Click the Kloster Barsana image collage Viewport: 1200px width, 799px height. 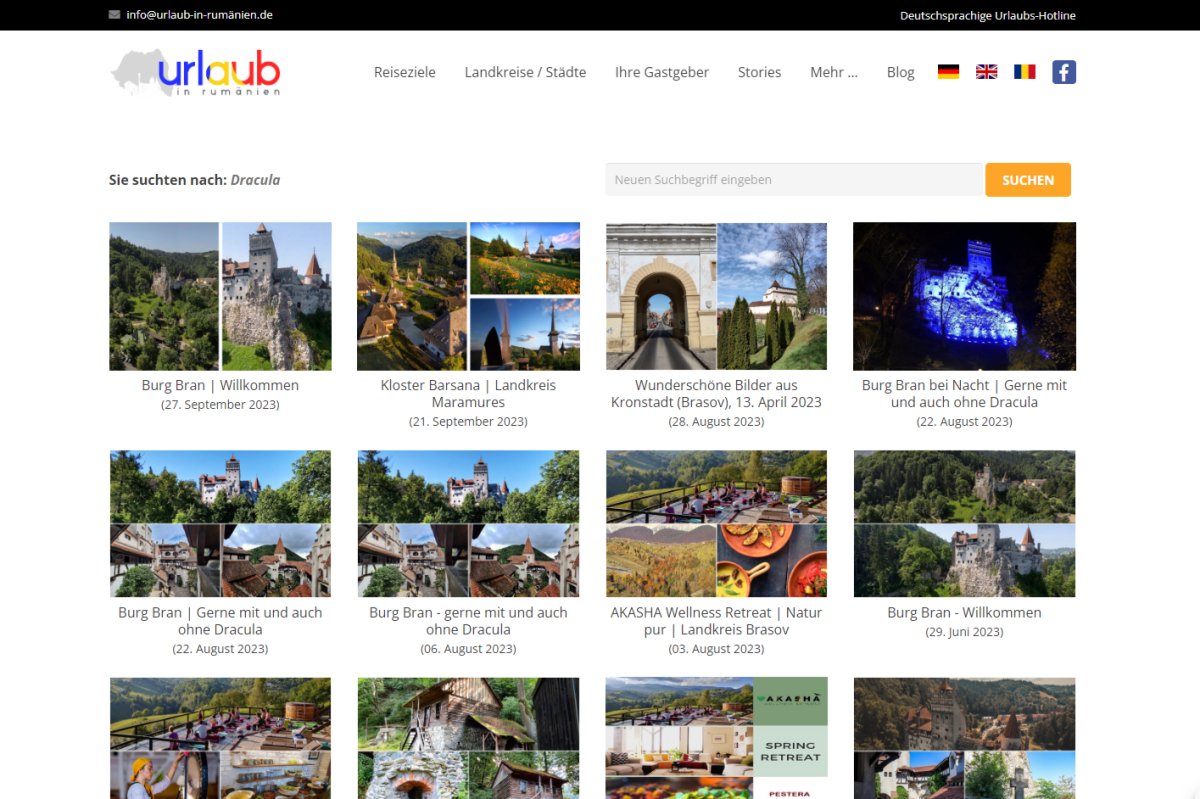(x=468, y=296)
